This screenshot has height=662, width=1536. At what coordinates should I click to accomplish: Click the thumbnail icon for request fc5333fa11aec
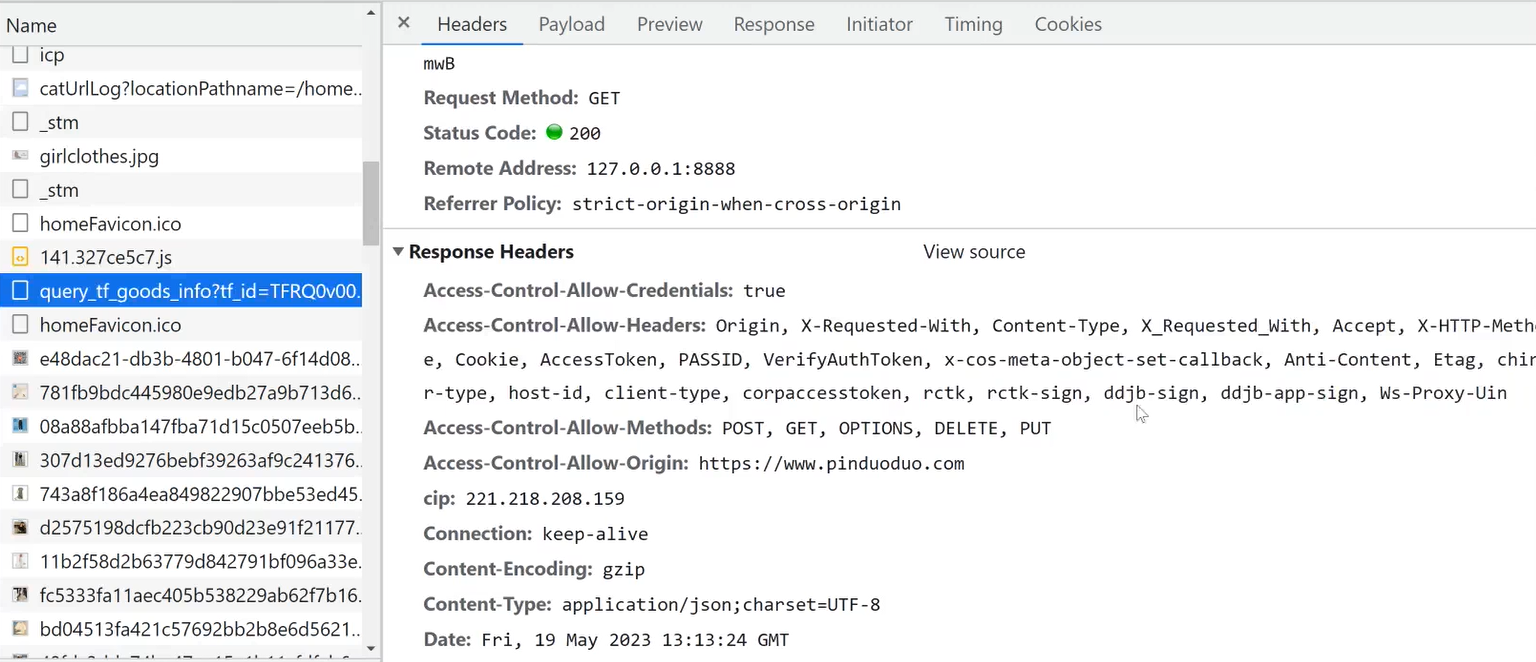point(20,595)
